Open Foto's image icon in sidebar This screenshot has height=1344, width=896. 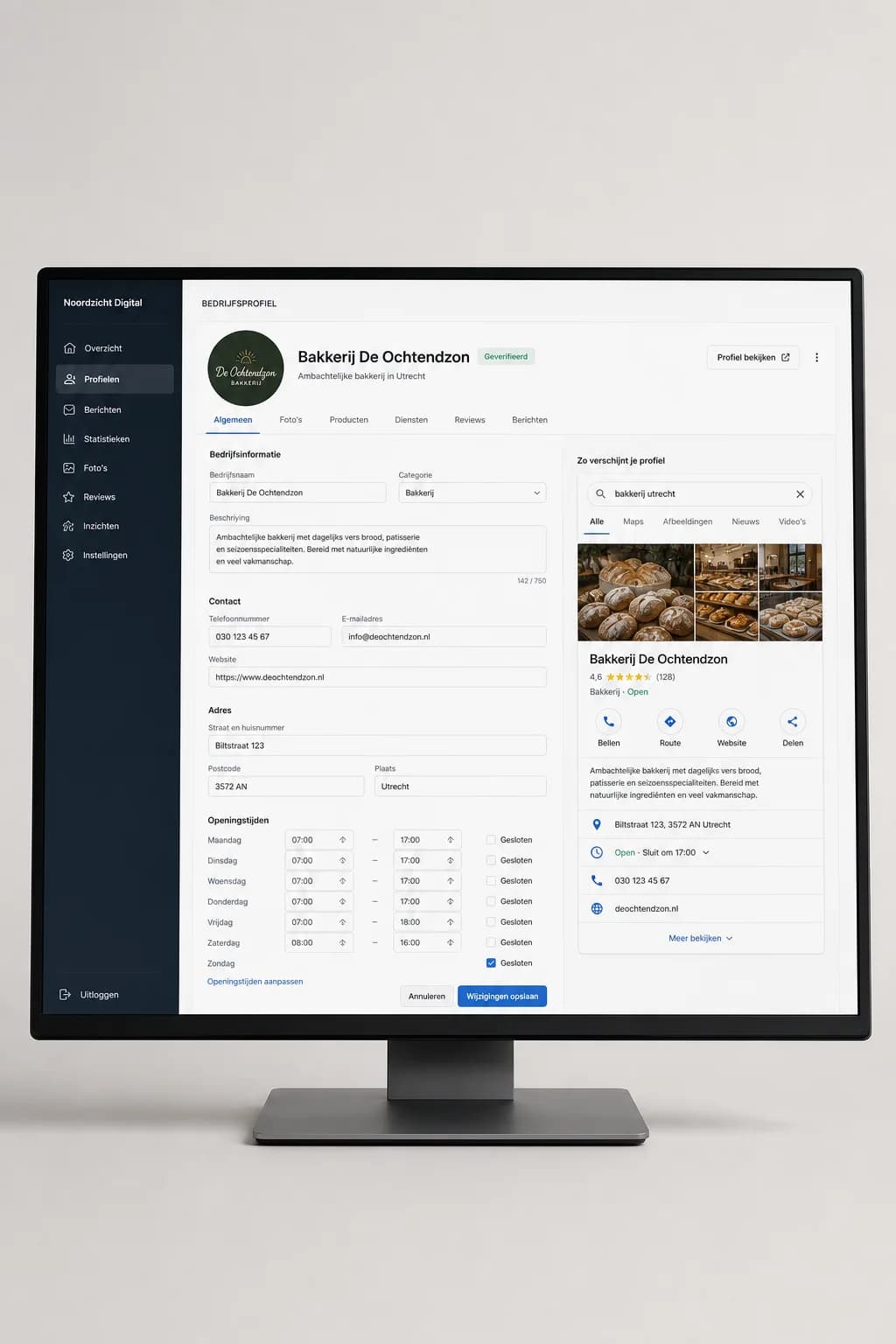pos(69,468)
